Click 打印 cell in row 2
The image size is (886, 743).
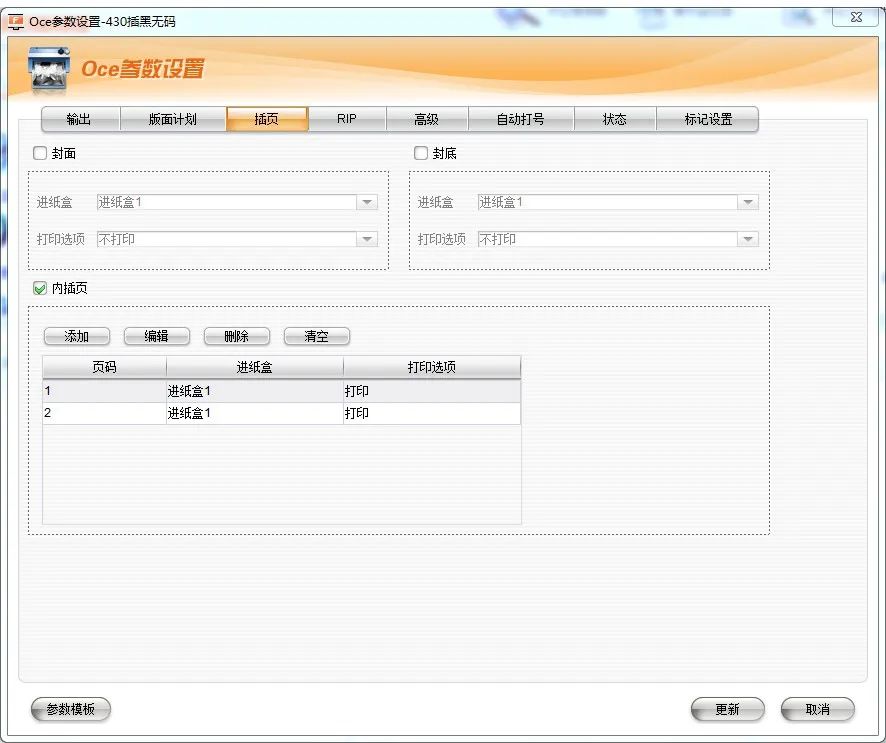(x=432, y=413)
